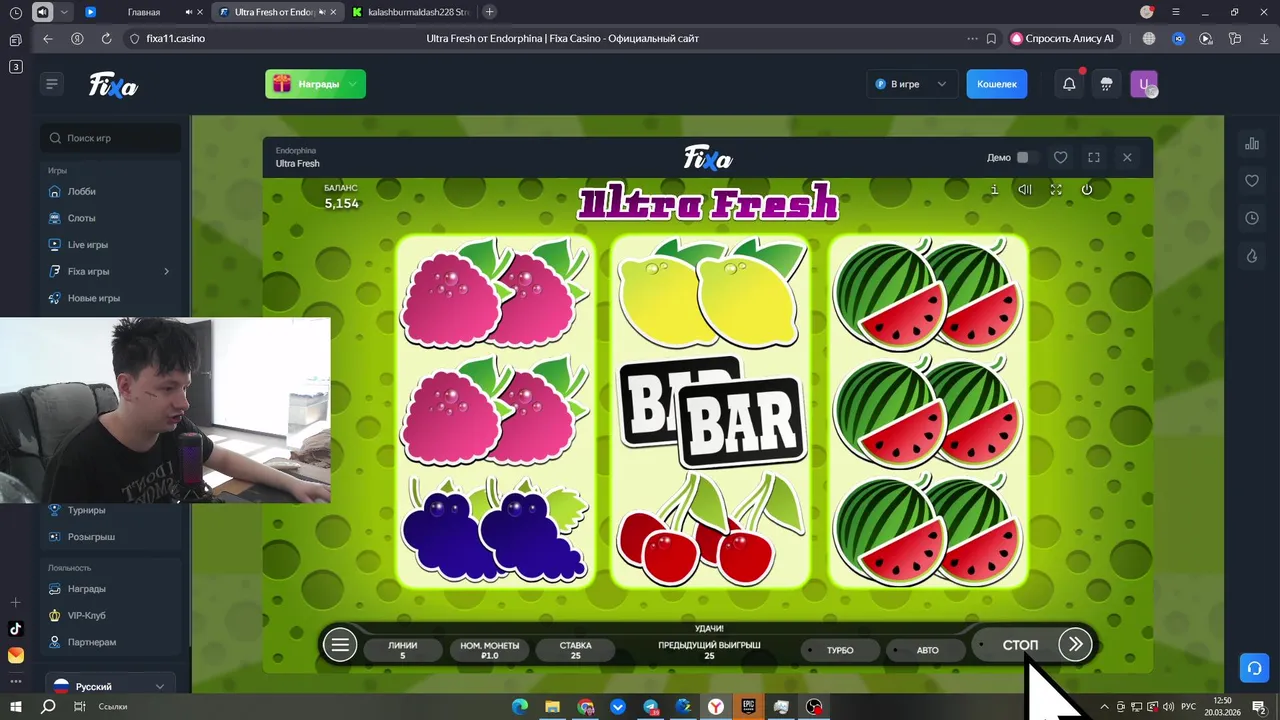The width and height of the screenshot is (1280, 720).
Task: Expand the browser sound control dropdown arrow
Action: tap(65, 12)
